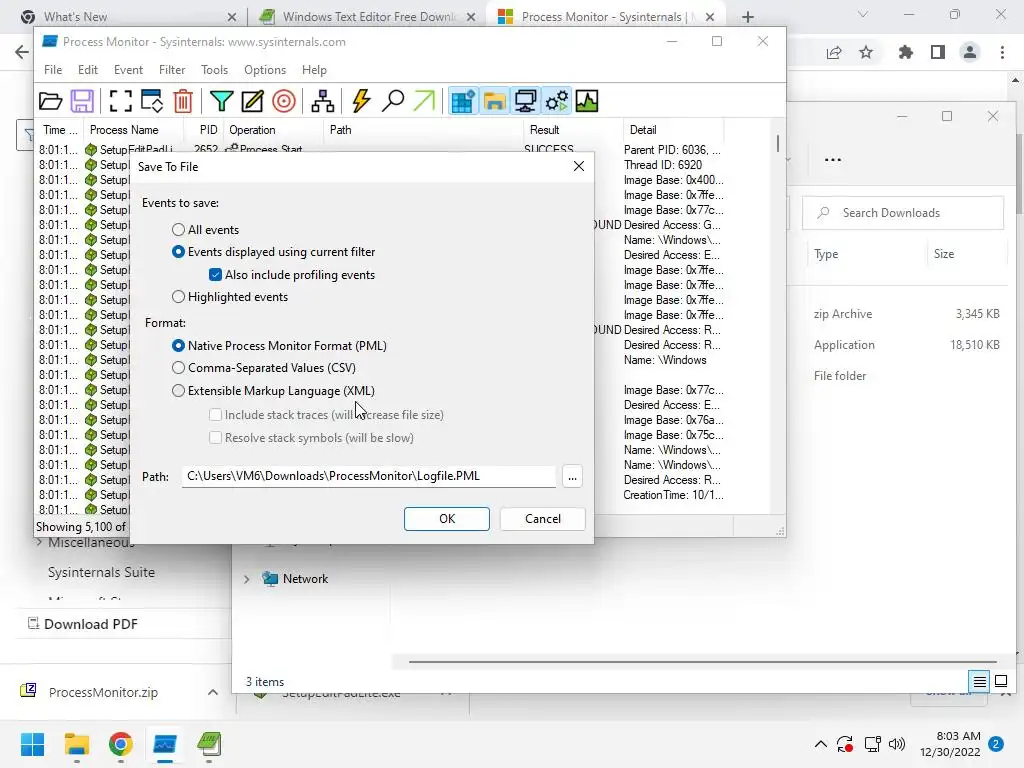Expand the Network tree node
This screenshot has height=768, width=1024.
pos(247,579)
